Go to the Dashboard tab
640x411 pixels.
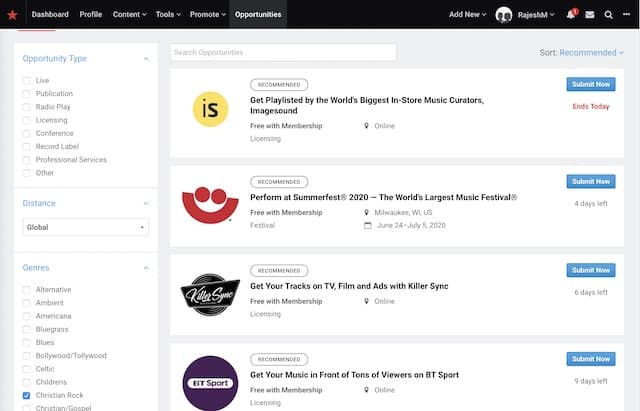tap(50, 14)
